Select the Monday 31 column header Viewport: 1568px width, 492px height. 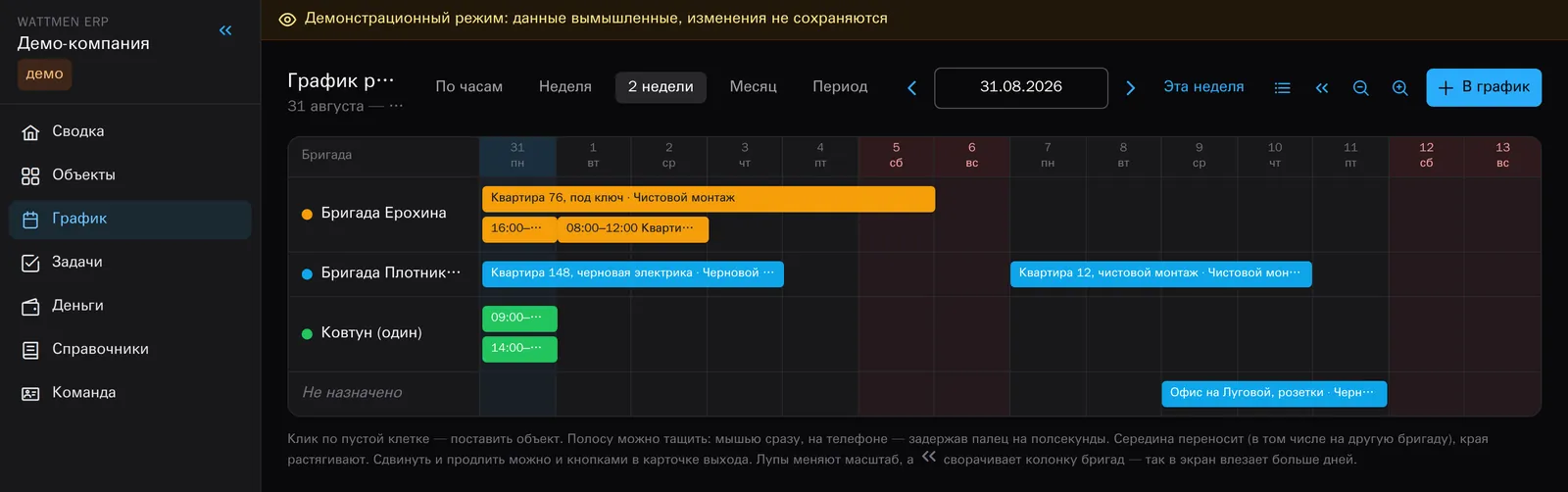pos(517,156)
